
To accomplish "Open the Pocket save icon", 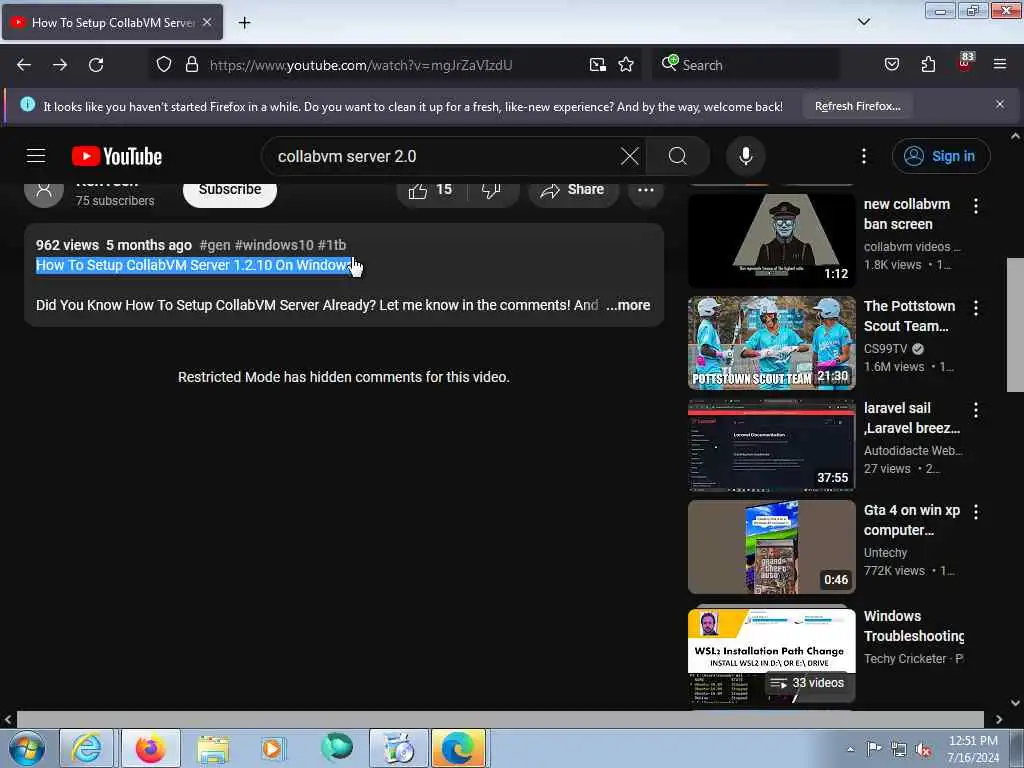I will (x=891, y=65).
